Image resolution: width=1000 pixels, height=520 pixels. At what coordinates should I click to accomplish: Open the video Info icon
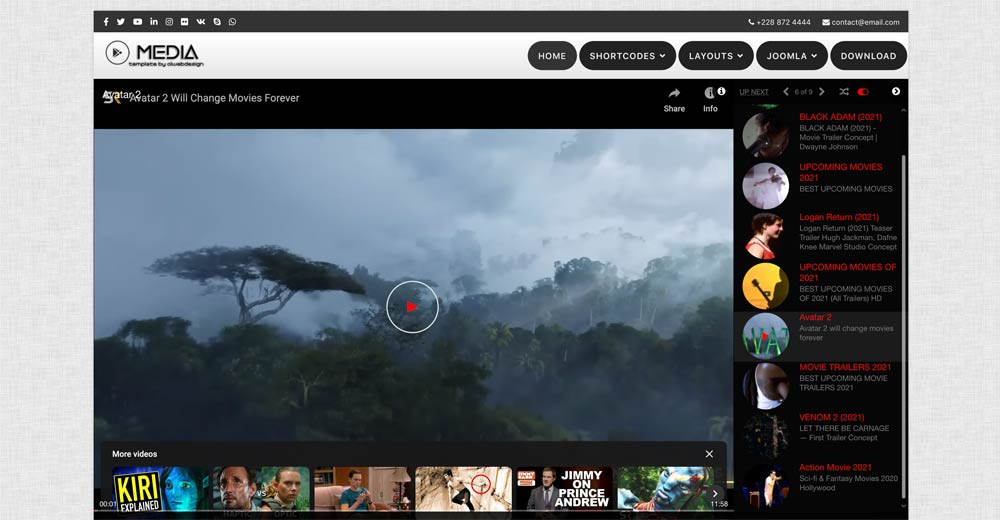click(709, 93)
